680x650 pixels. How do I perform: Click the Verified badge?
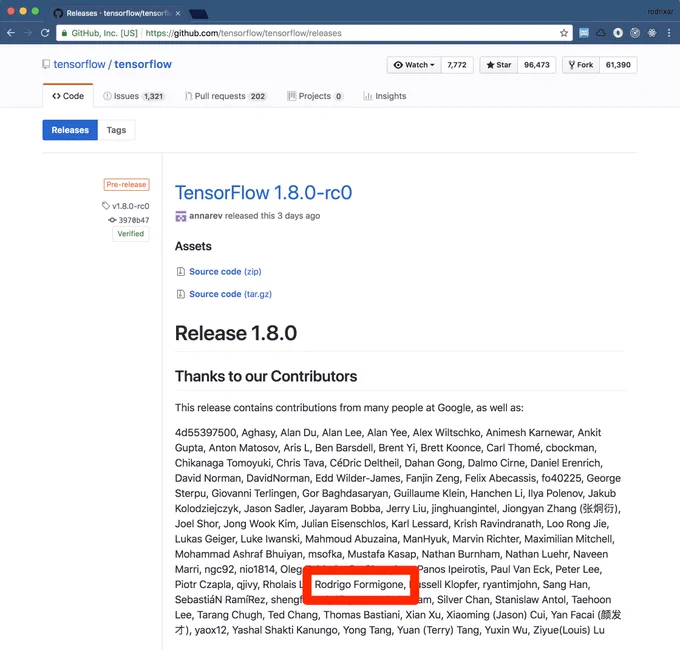[x=131, y=234]
